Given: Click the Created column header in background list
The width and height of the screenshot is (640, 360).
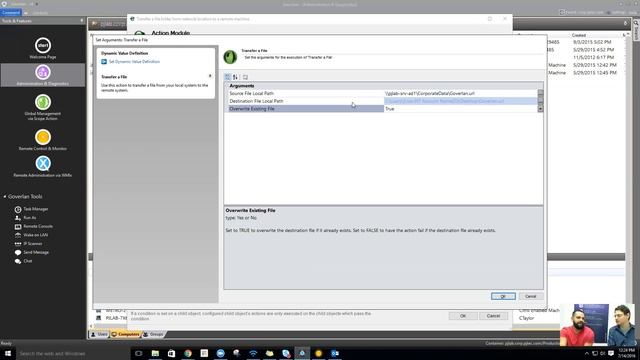Looking at the screenshot, I should pos(579,36).
